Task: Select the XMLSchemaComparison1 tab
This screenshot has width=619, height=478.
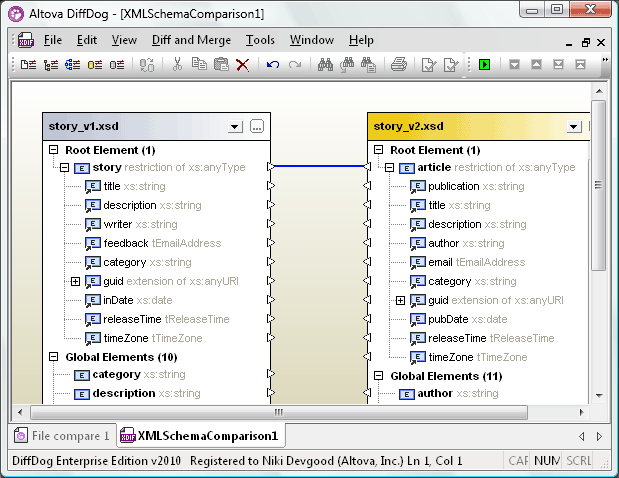Action: pyautogui.click(x=201, y=436)
